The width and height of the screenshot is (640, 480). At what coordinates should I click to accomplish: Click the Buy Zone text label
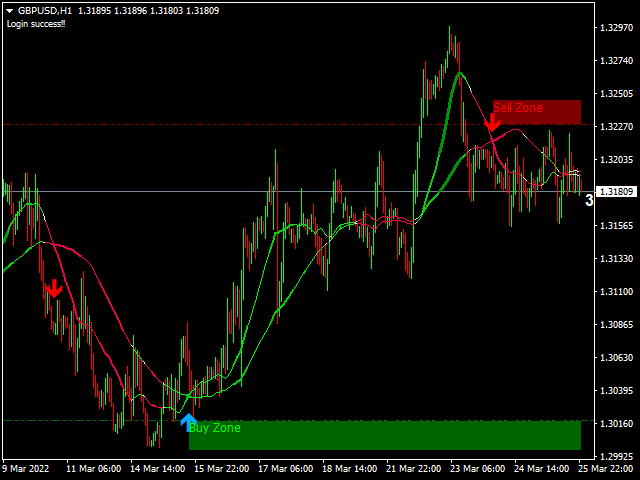click(x=215, y=428)
